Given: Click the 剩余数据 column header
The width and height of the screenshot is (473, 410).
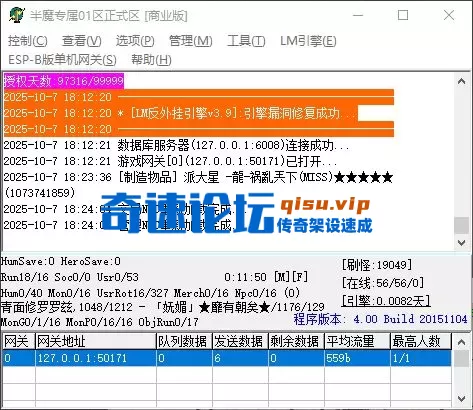Looking at the screenshot, I should [x=296, y=341].
